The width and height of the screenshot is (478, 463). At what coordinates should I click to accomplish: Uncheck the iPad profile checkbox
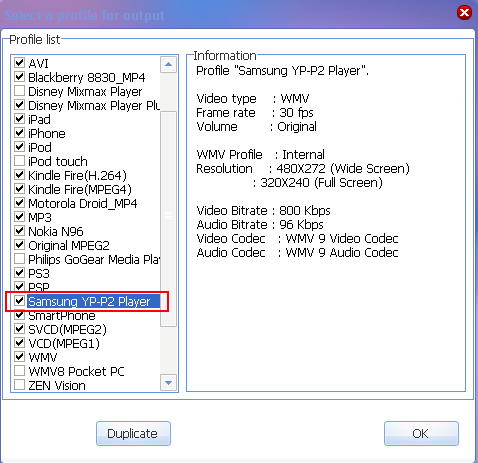[x=20, y=118]
